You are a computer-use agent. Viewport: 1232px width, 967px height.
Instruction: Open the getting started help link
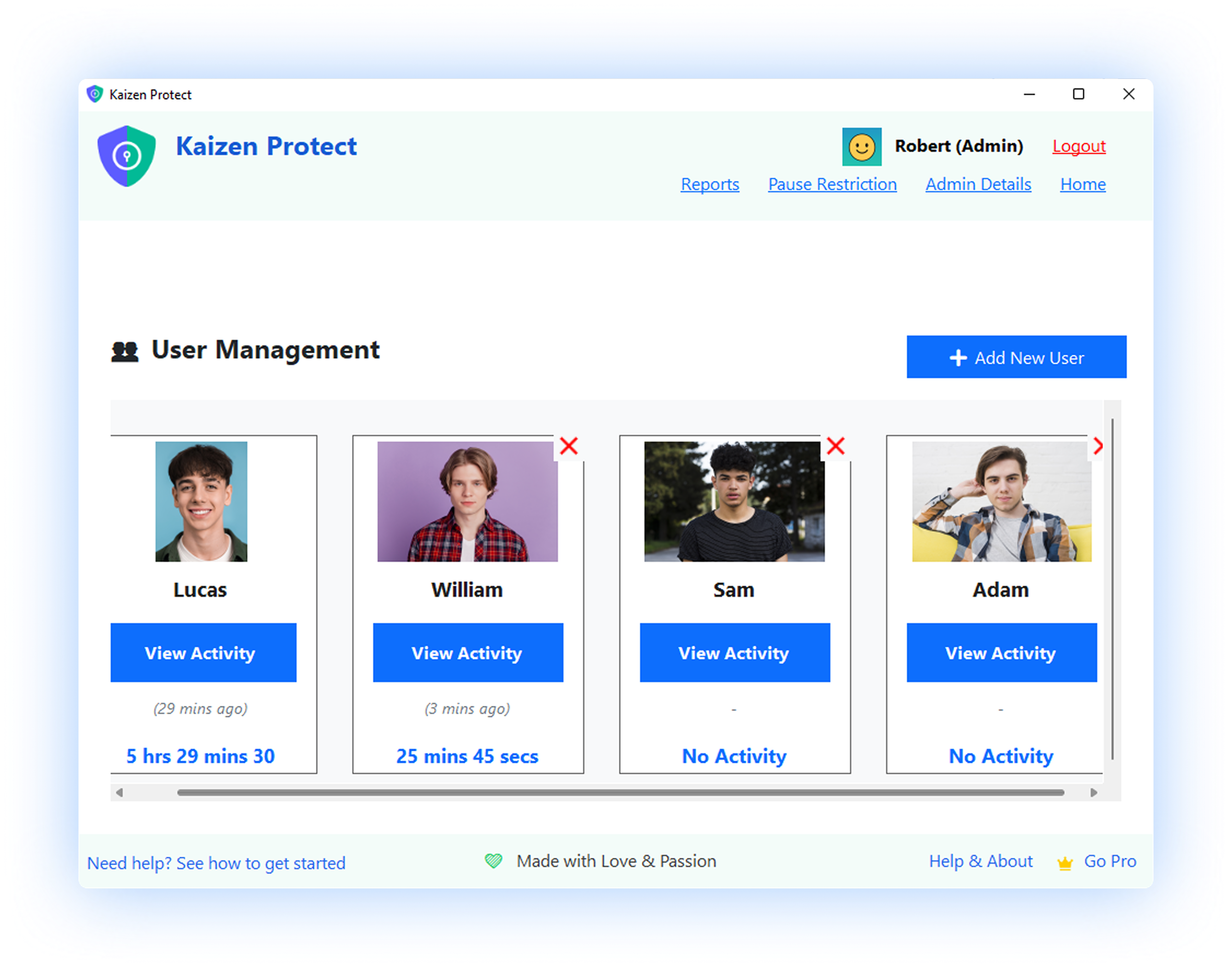coord(216,863)
